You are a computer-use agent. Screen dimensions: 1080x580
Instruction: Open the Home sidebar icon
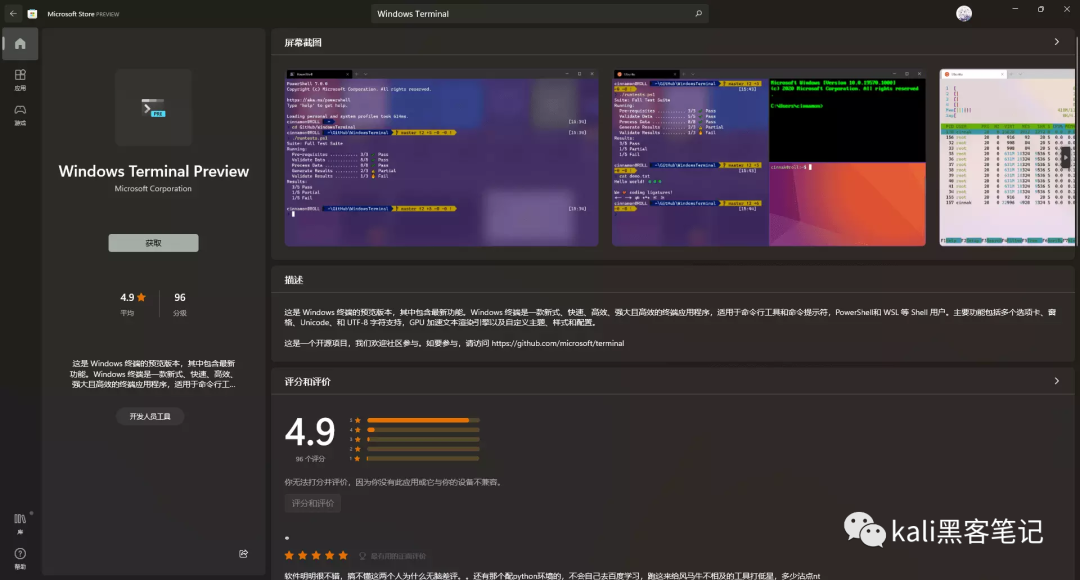[x=20, y=43]
